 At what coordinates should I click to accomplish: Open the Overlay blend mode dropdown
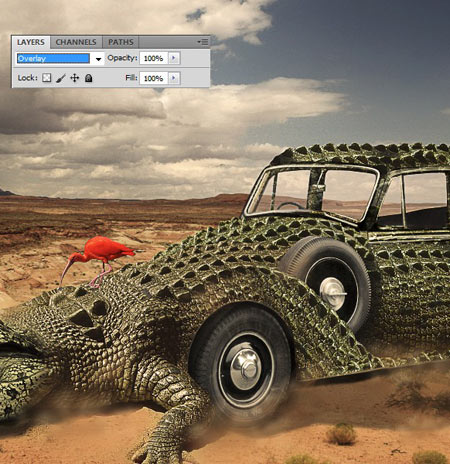[53, 58]
